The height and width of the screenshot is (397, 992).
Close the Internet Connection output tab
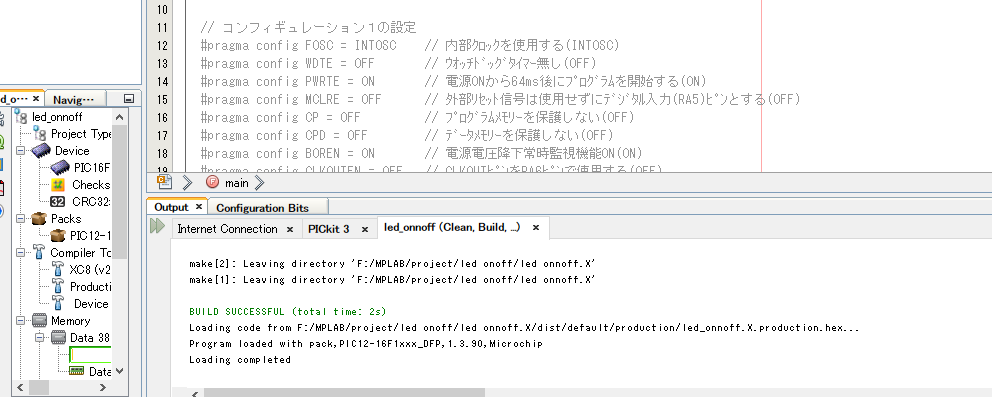tap(290, 229)
